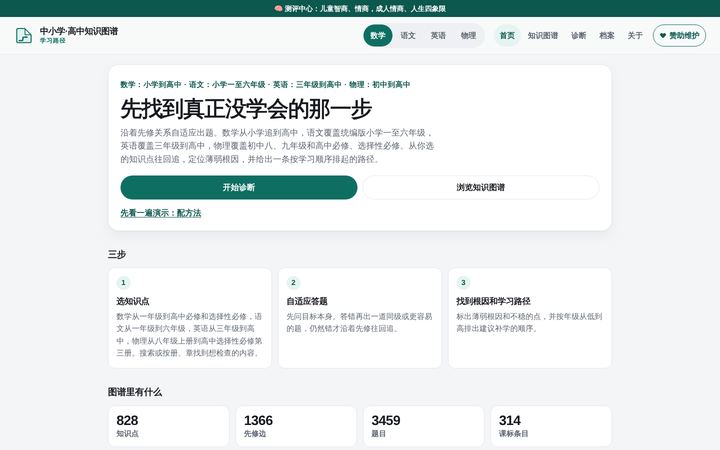Viewport: 720px width, 450px height.
Task: Open the 首页 nav item
Action: pos(507,35)
